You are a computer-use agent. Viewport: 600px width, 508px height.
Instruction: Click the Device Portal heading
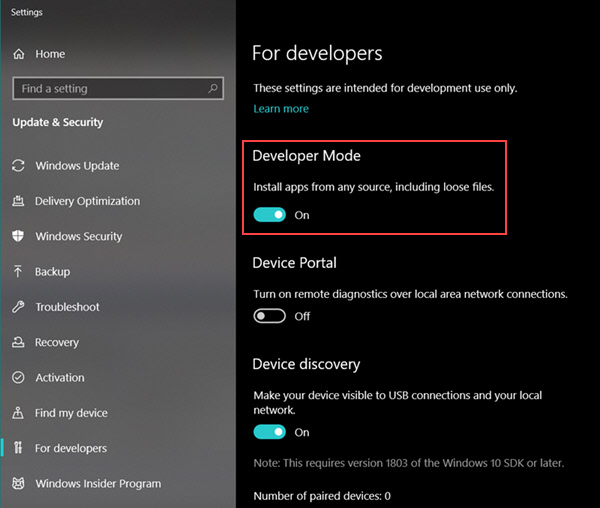295,263
